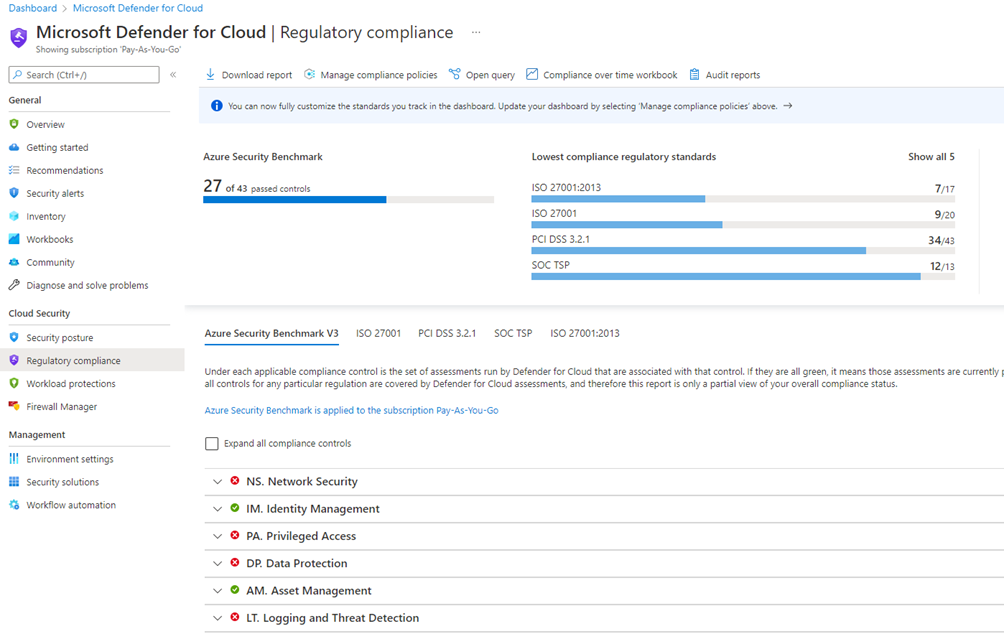Click Compliance over time workbook icon
The height and width of the screenshot is (634, 1004).
[532, 75]
